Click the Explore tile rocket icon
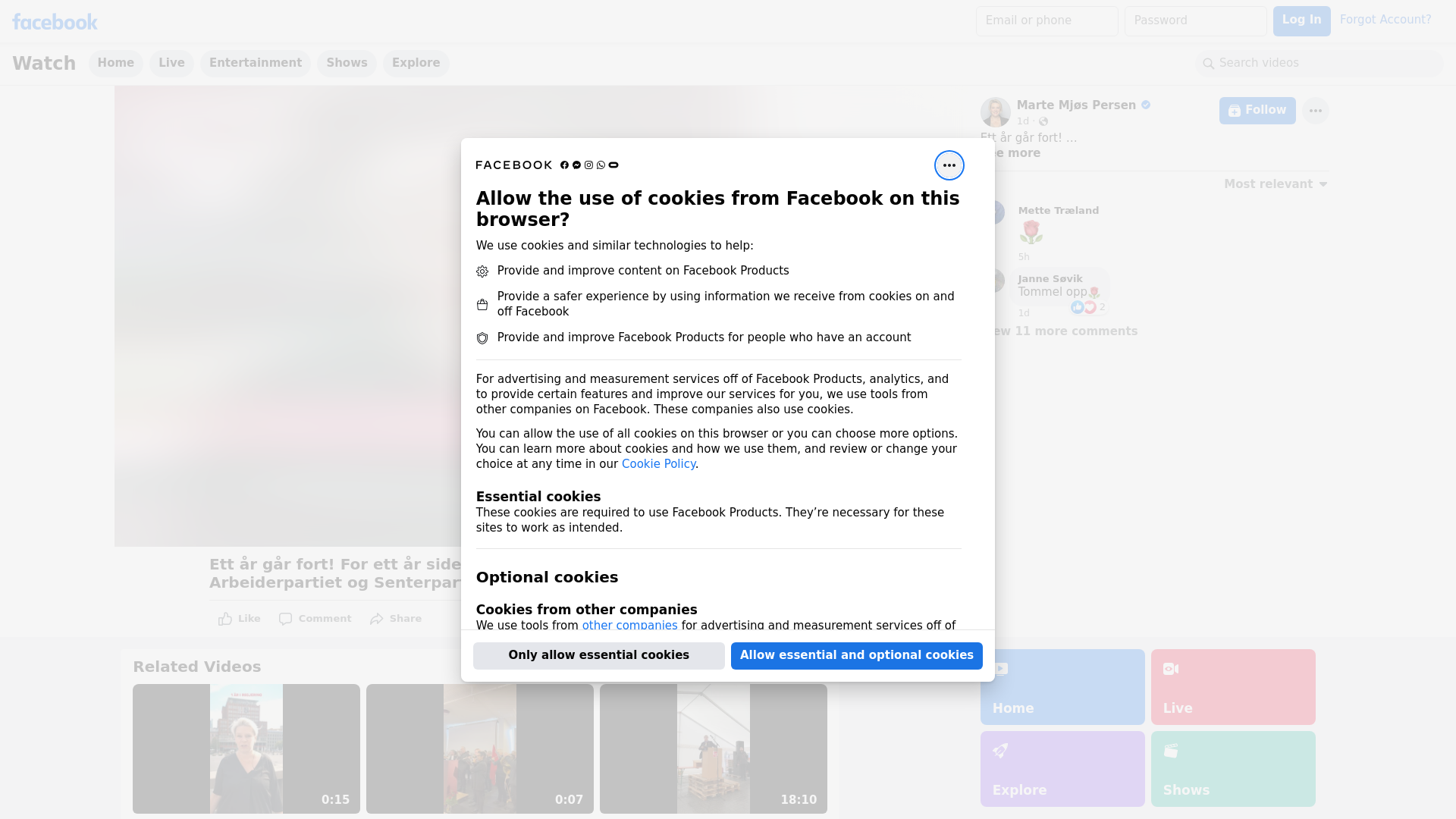The height and width of the screenshot is (819, 1456). pos(1001,751)
